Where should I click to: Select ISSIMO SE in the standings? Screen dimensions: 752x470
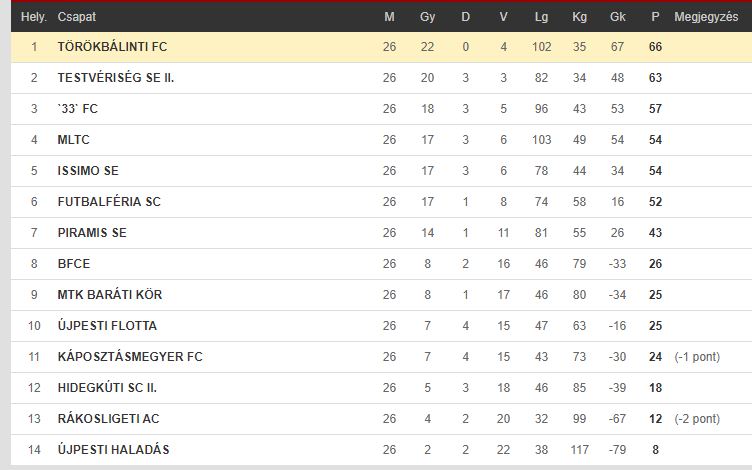click(x=88, y=171)
